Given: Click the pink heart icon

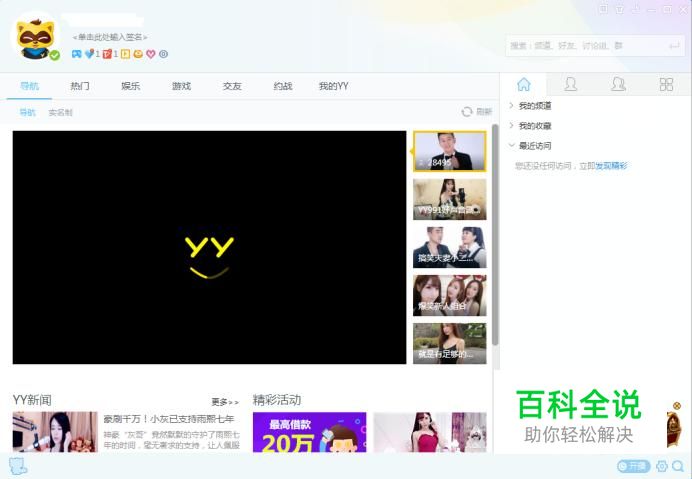Looking at the screenshot, I should (x=151, y=54).
